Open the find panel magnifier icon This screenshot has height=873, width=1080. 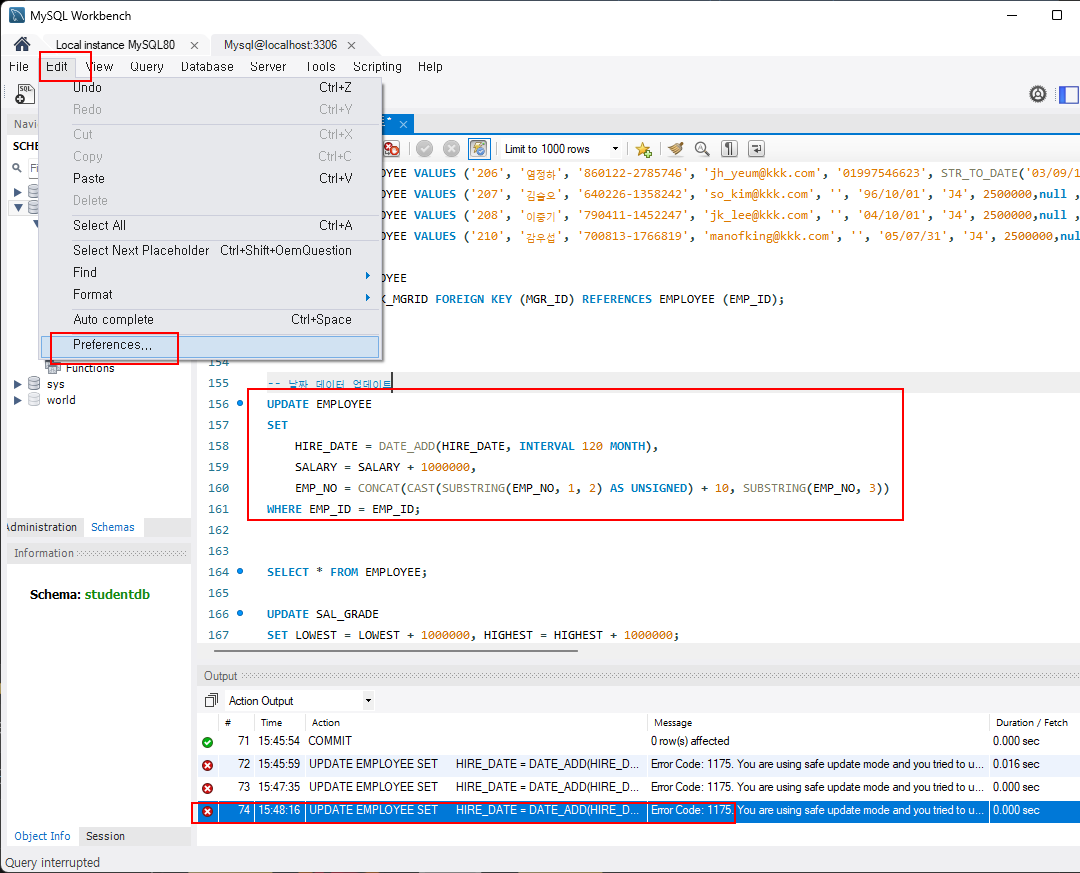tap(702, 149)
